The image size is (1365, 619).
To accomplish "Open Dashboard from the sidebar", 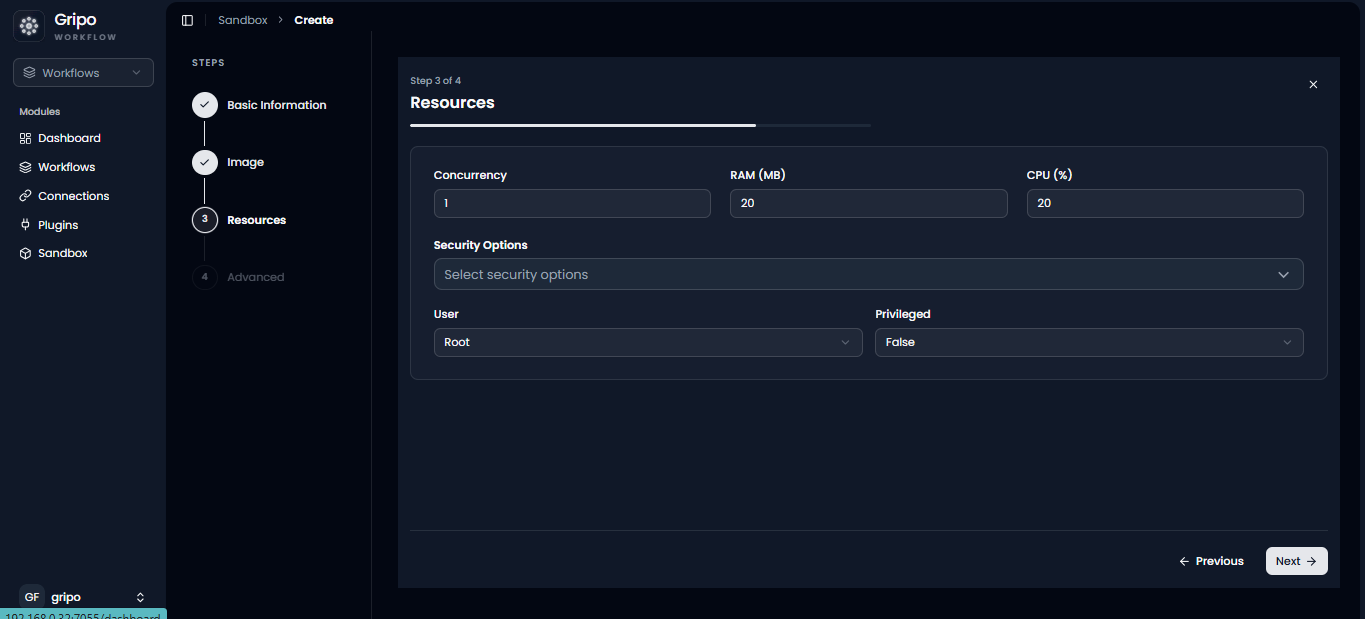I will (x=69, y=138).
